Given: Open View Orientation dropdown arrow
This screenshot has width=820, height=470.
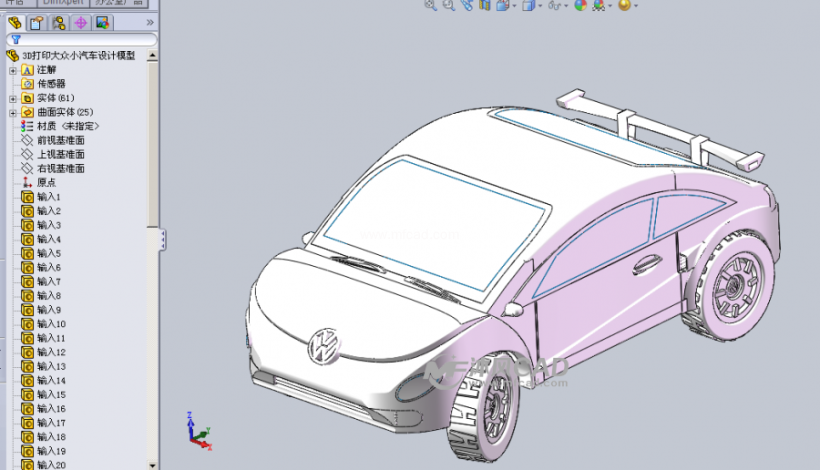Looking at the screenshot, I should (515, 6).
